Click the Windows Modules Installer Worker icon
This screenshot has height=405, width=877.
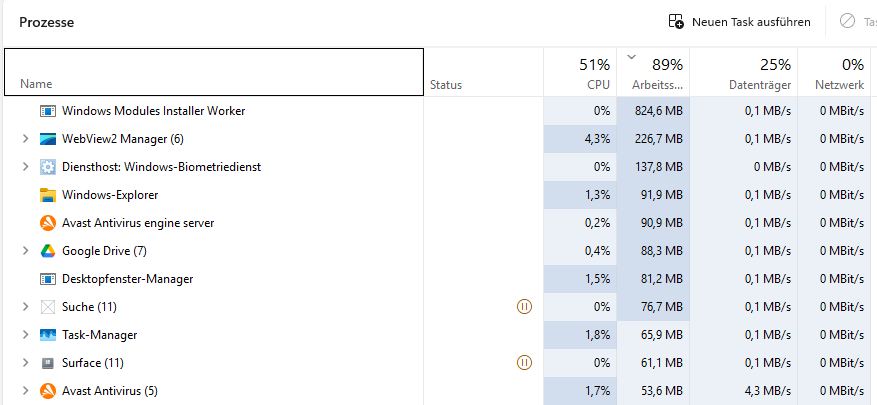48,111
